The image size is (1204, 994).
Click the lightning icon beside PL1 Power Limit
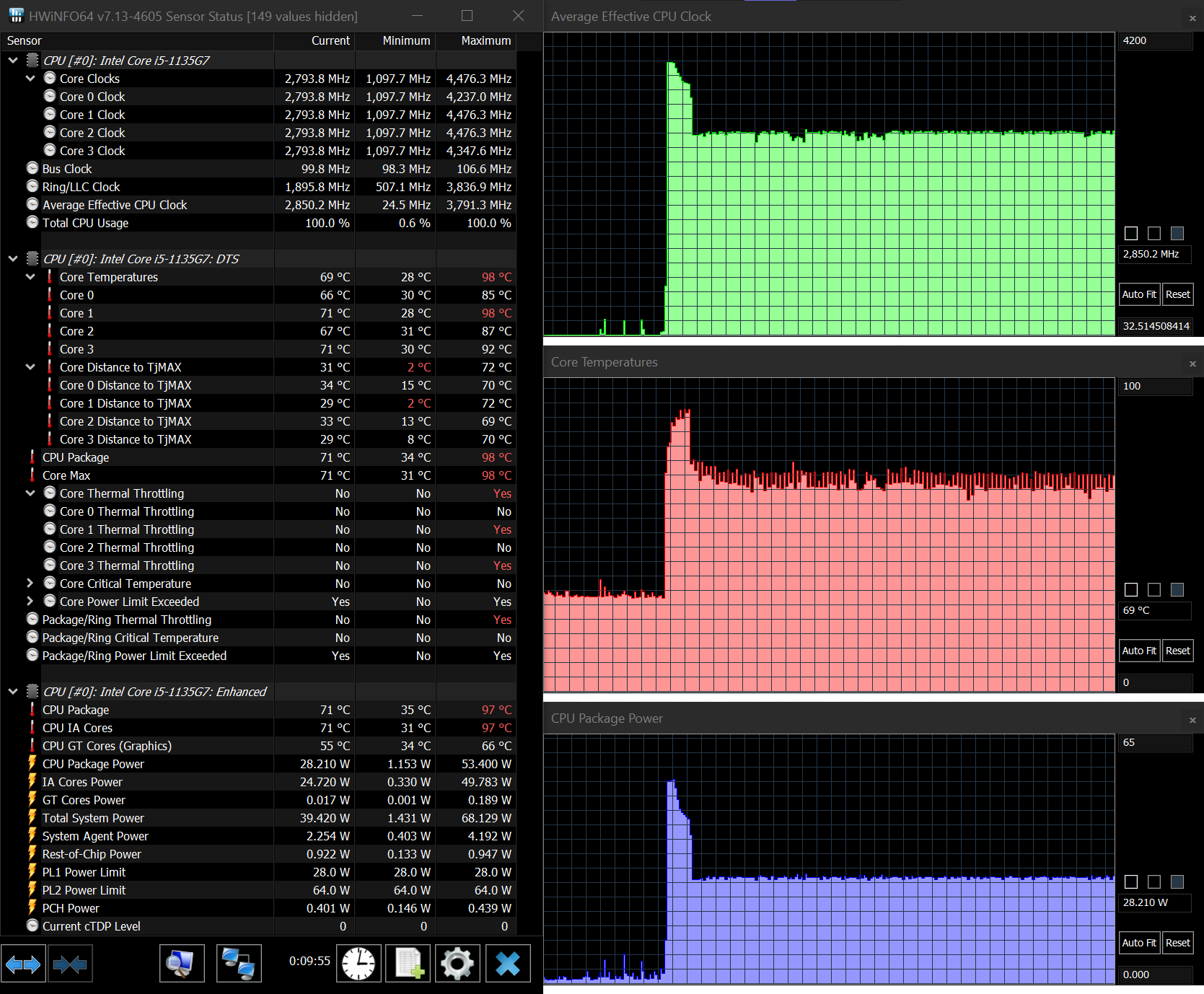click(32, 871)
